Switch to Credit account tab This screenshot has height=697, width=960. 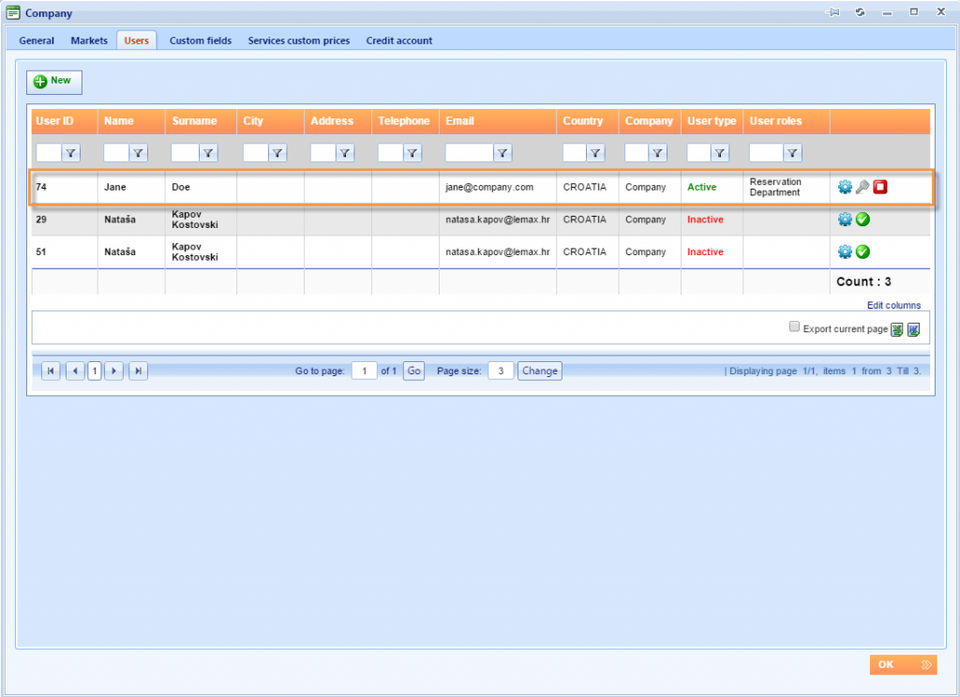coord(399,40)
